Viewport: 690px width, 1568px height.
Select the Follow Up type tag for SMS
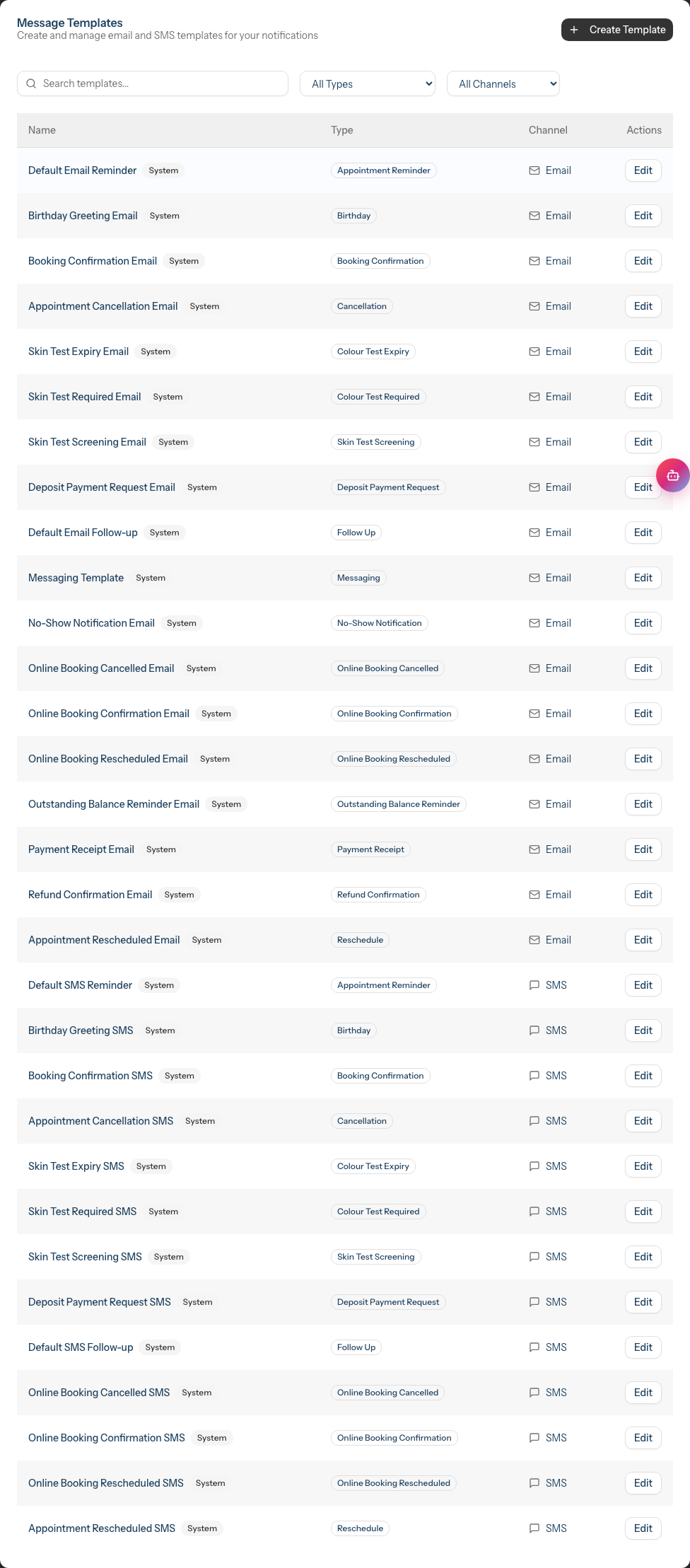click(356, 1347)
